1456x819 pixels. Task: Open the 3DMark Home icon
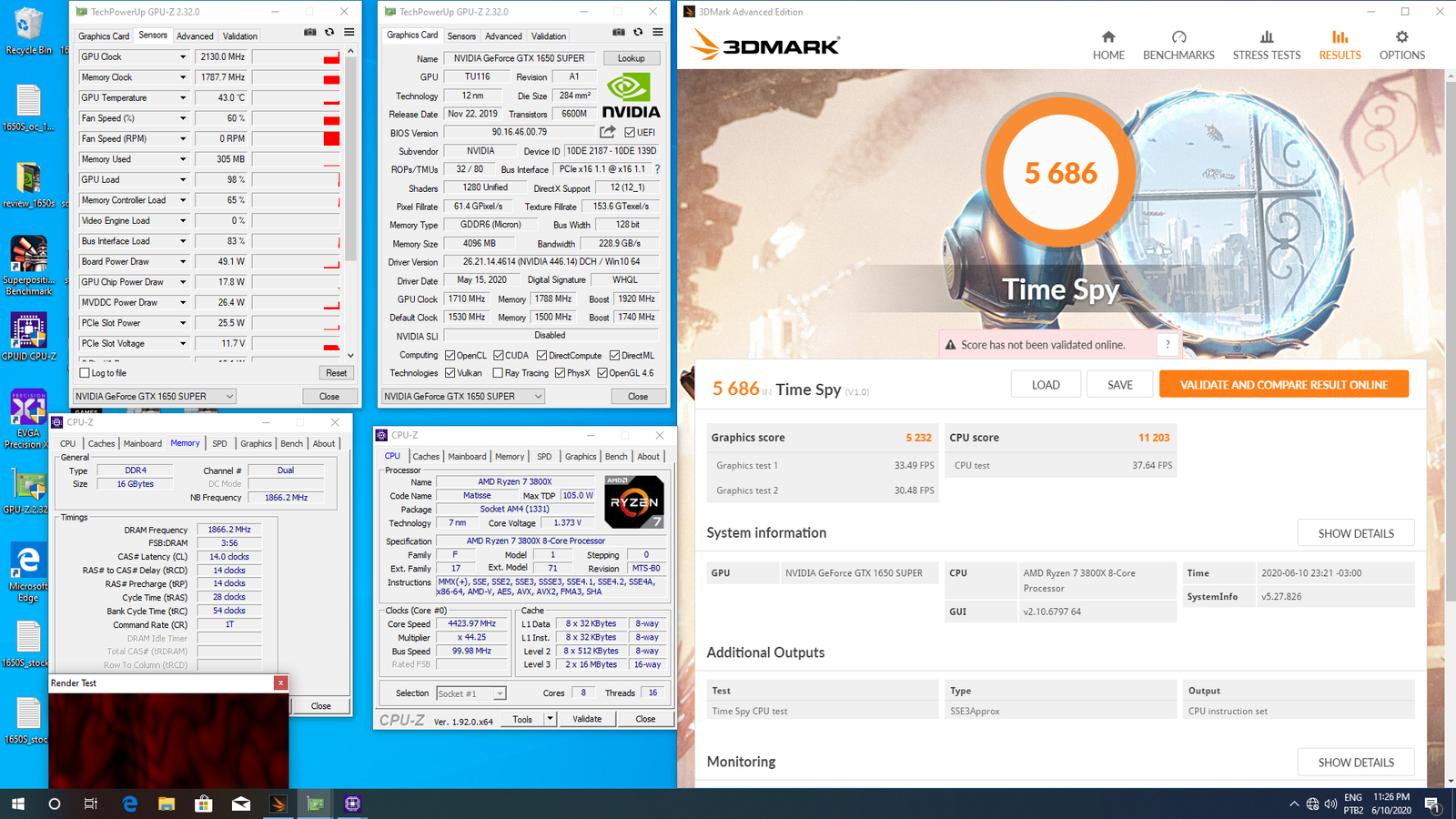[x=1107, y=37]
